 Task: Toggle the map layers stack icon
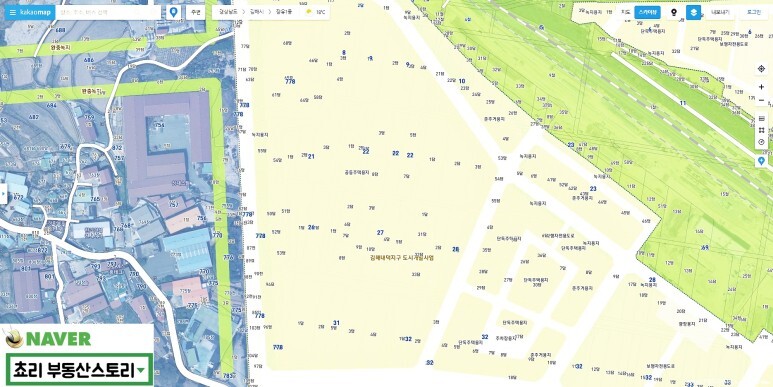(x=694, y=12)
